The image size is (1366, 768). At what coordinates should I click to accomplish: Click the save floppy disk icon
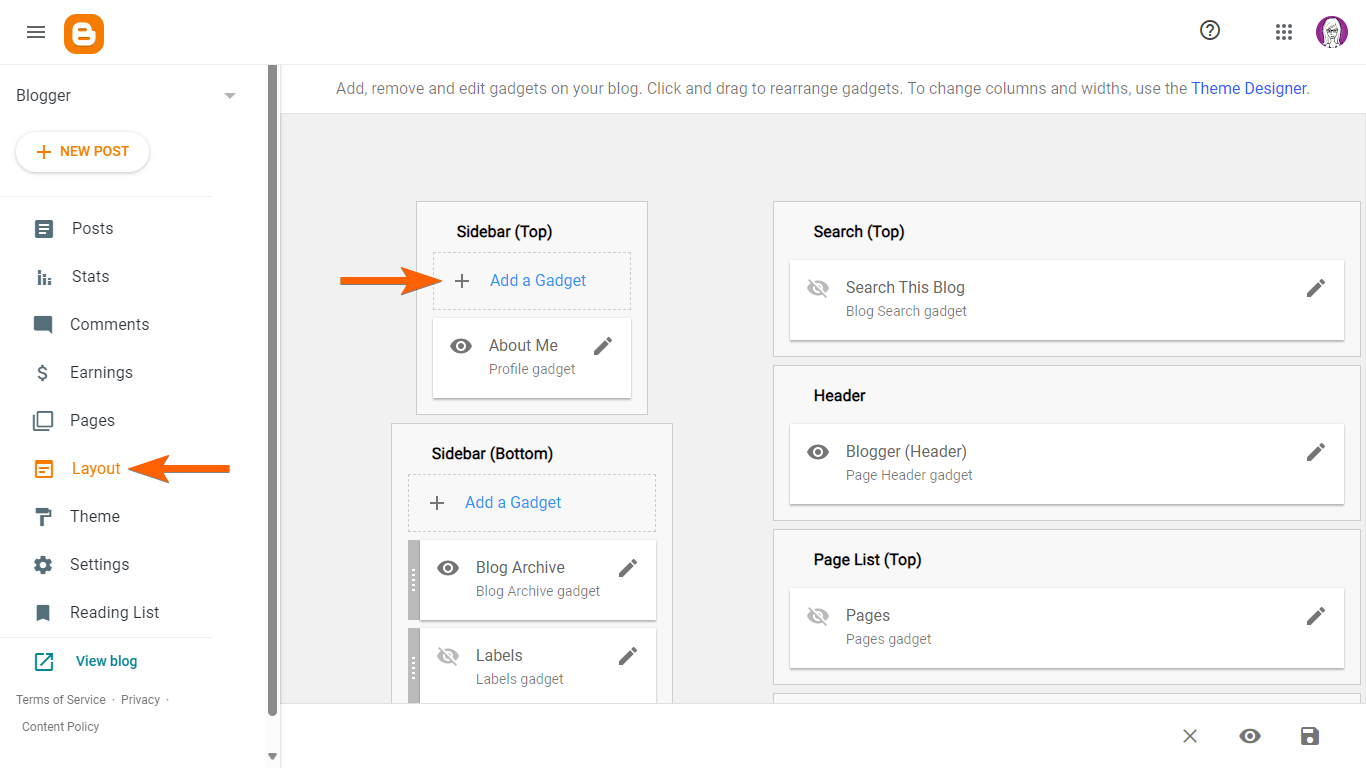[x=1310, y=736]
